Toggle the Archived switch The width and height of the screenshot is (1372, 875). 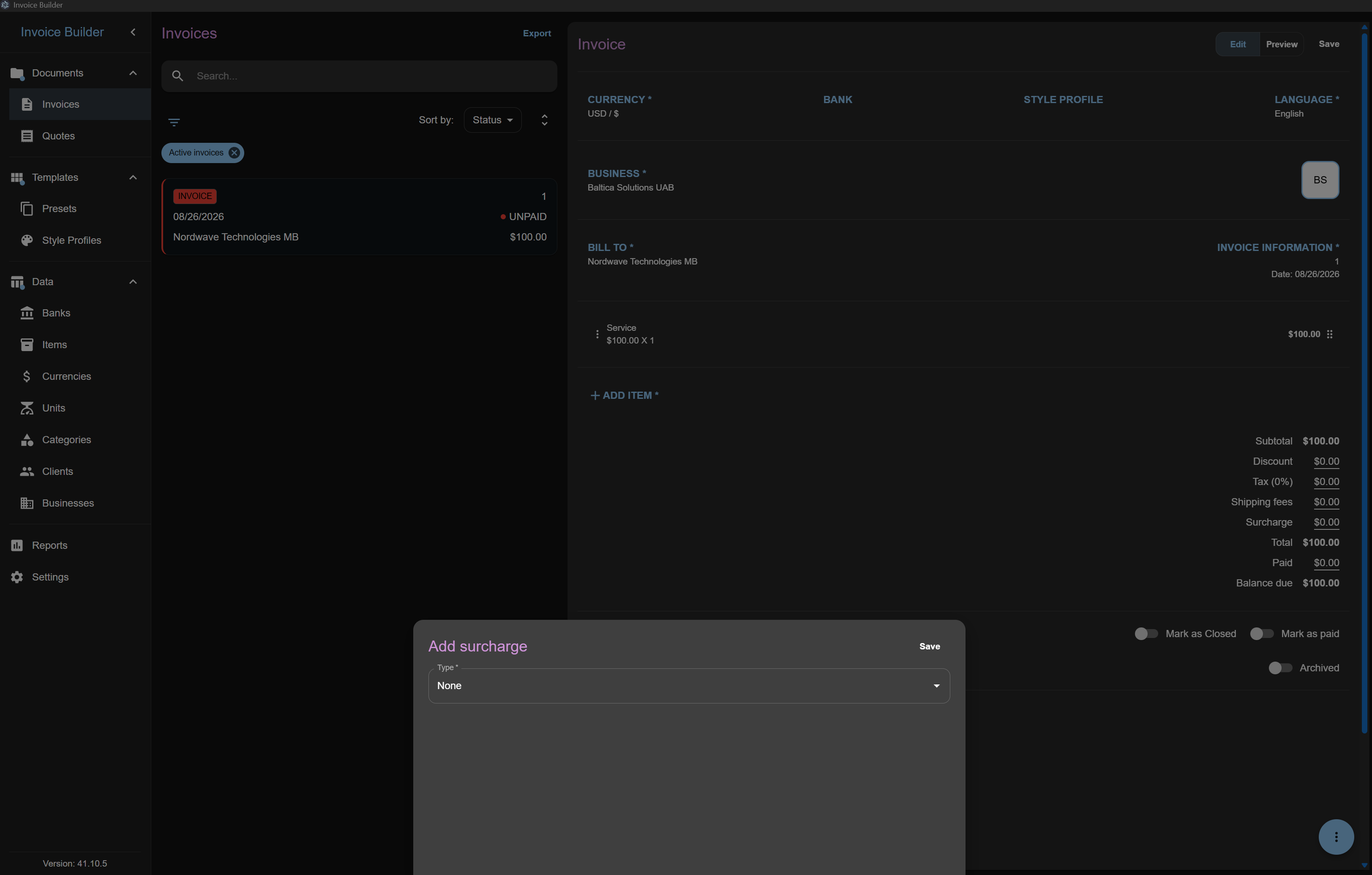(1280, 668)
